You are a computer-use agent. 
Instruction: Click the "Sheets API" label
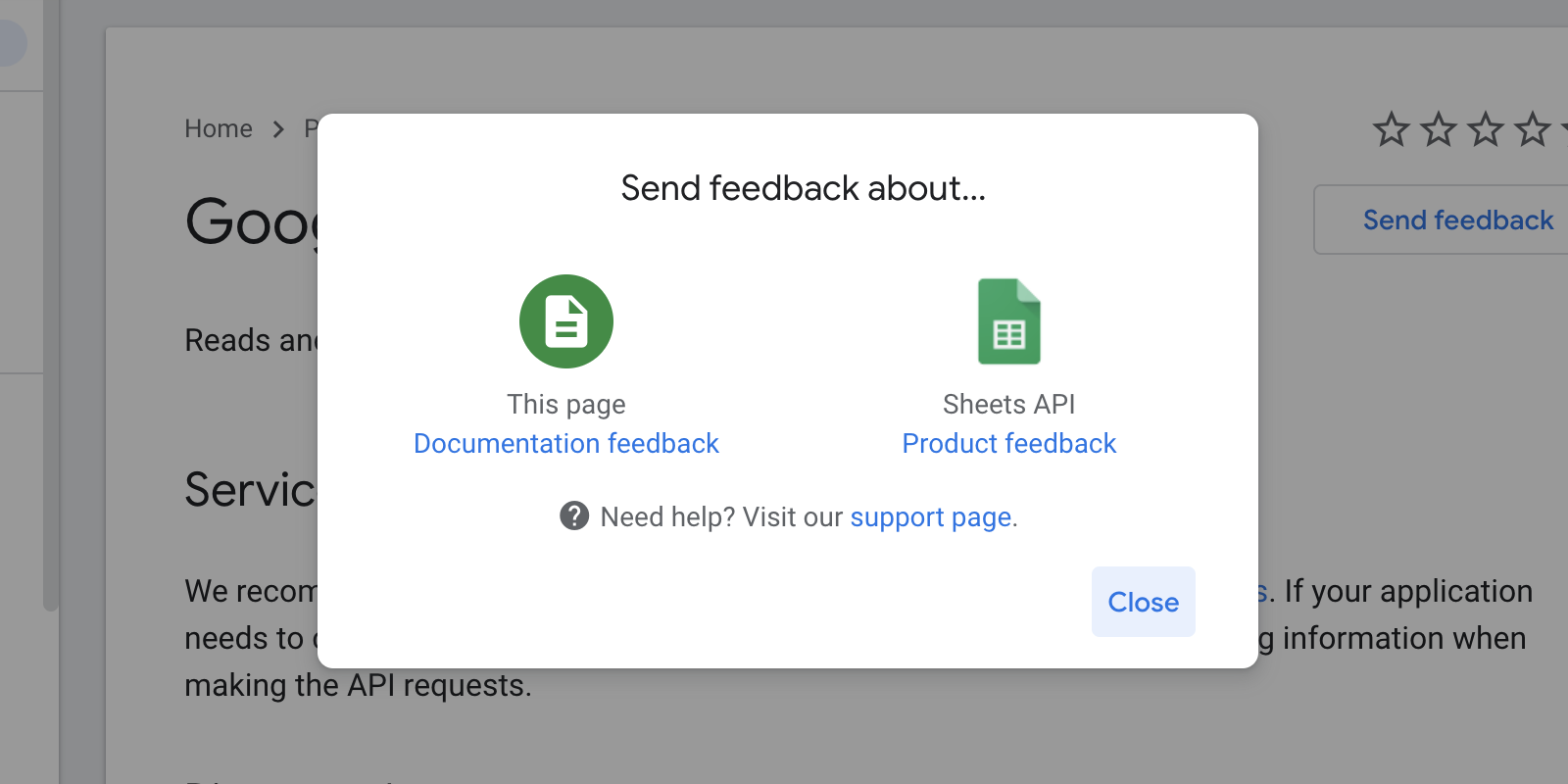1009,404
